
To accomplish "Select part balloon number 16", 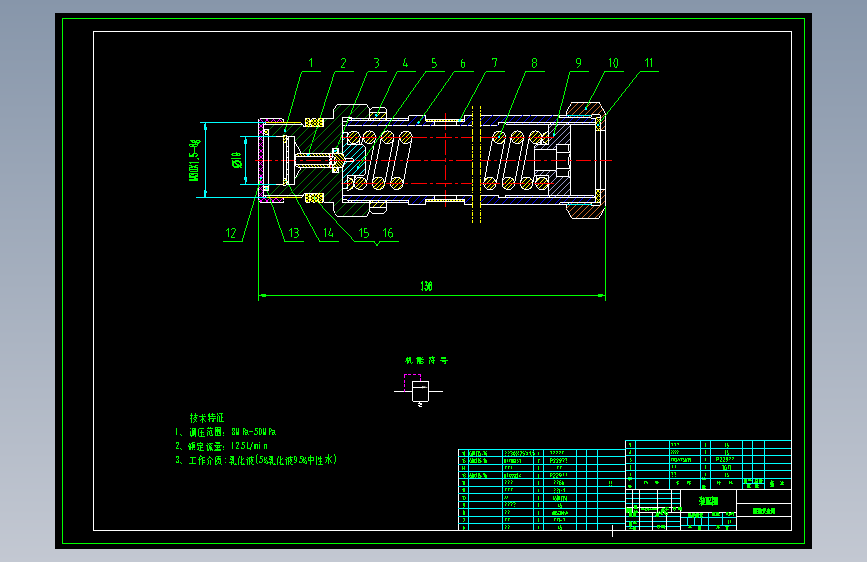I will click(388, 233).
